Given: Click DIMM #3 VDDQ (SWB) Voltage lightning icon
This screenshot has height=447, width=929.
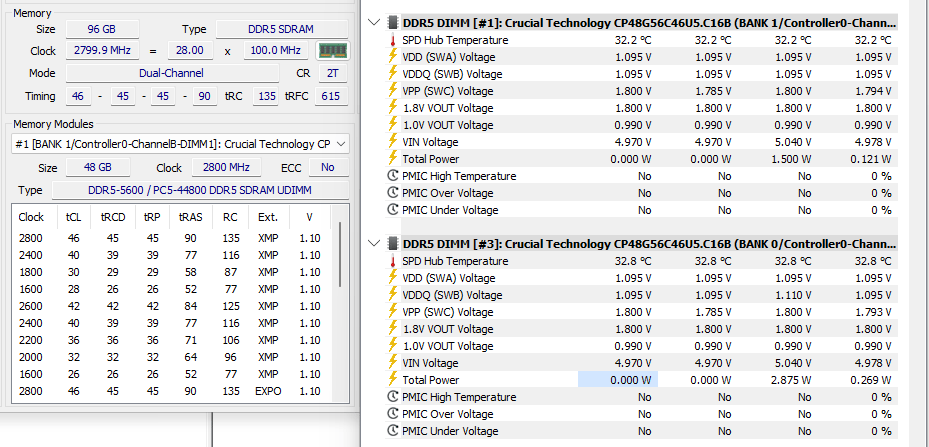Looking at the screenshot, I should (x=392, y=295).
